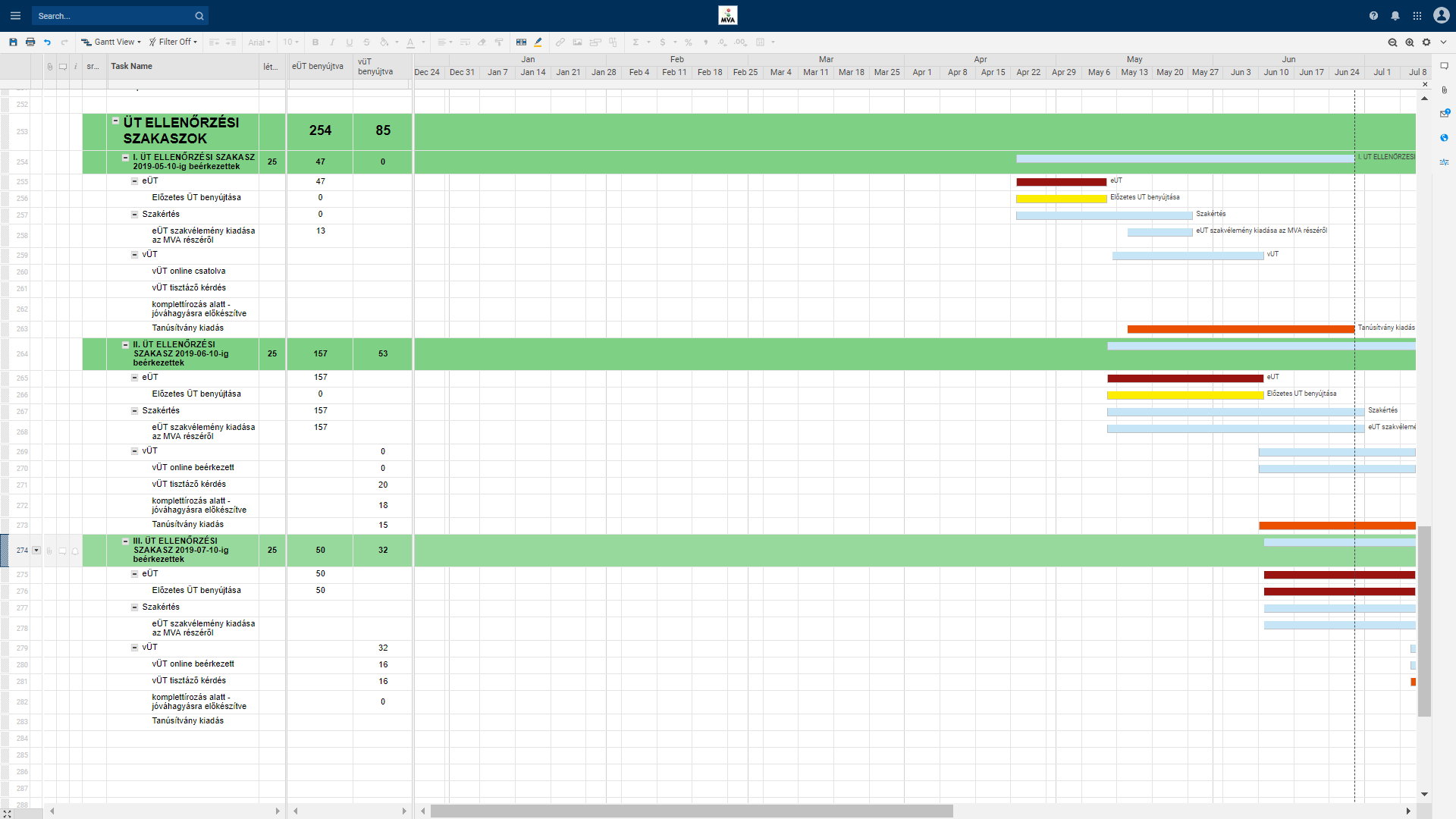
Task: Open the row 274 menu arrow
Action: pyautogui.click(x=36, y=551)
